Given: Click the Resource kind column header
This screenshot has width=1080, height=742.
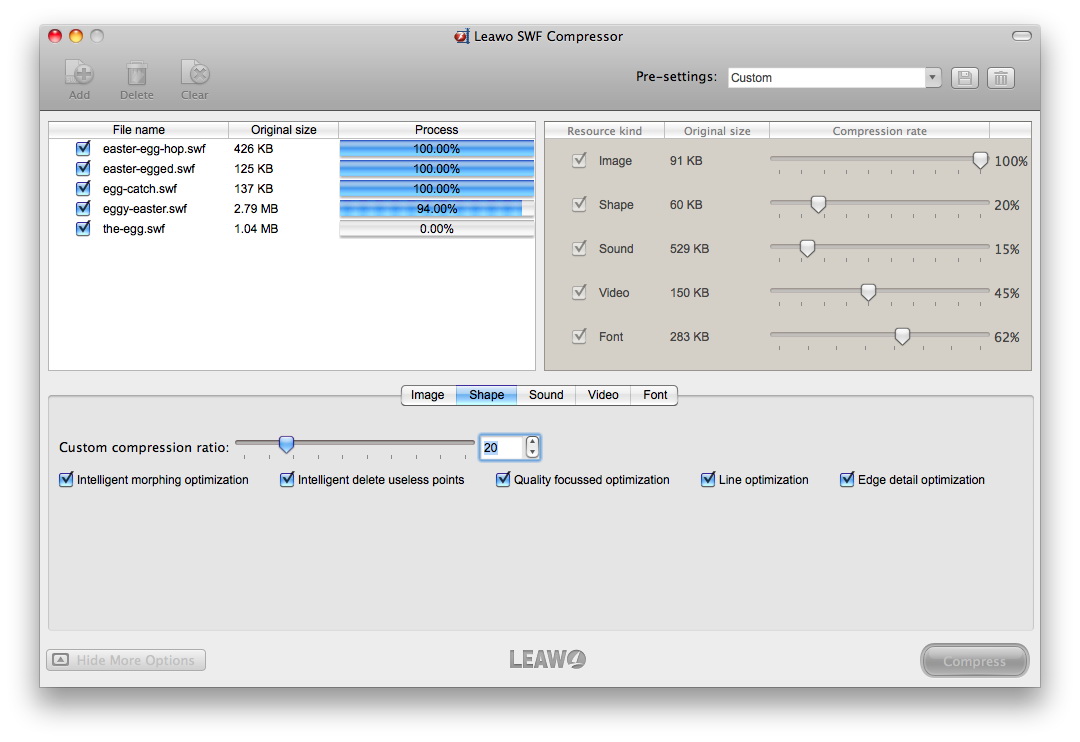Looking at the screenshot, I should [605, 131].
